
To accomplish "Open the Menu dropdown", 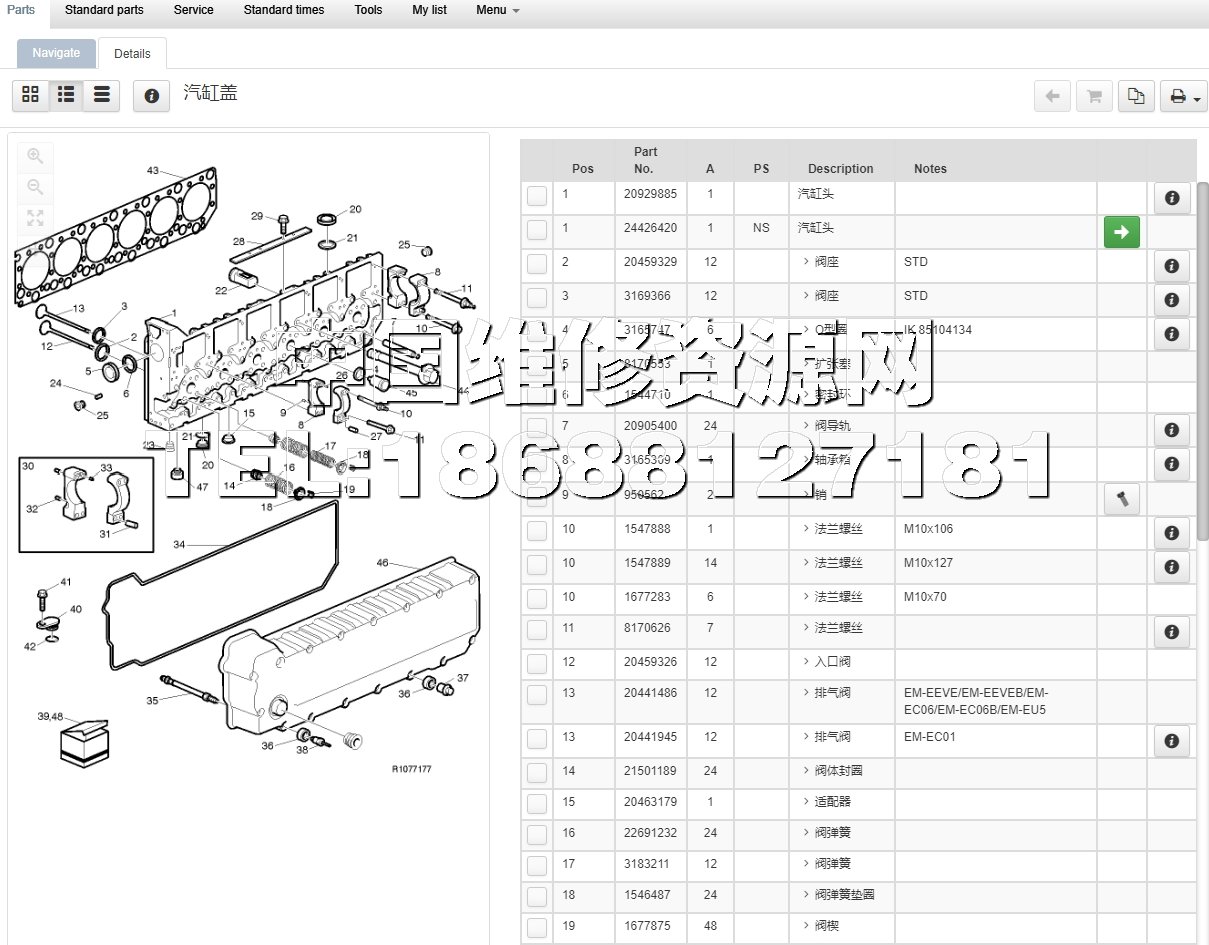I will (x=497, y=10).
